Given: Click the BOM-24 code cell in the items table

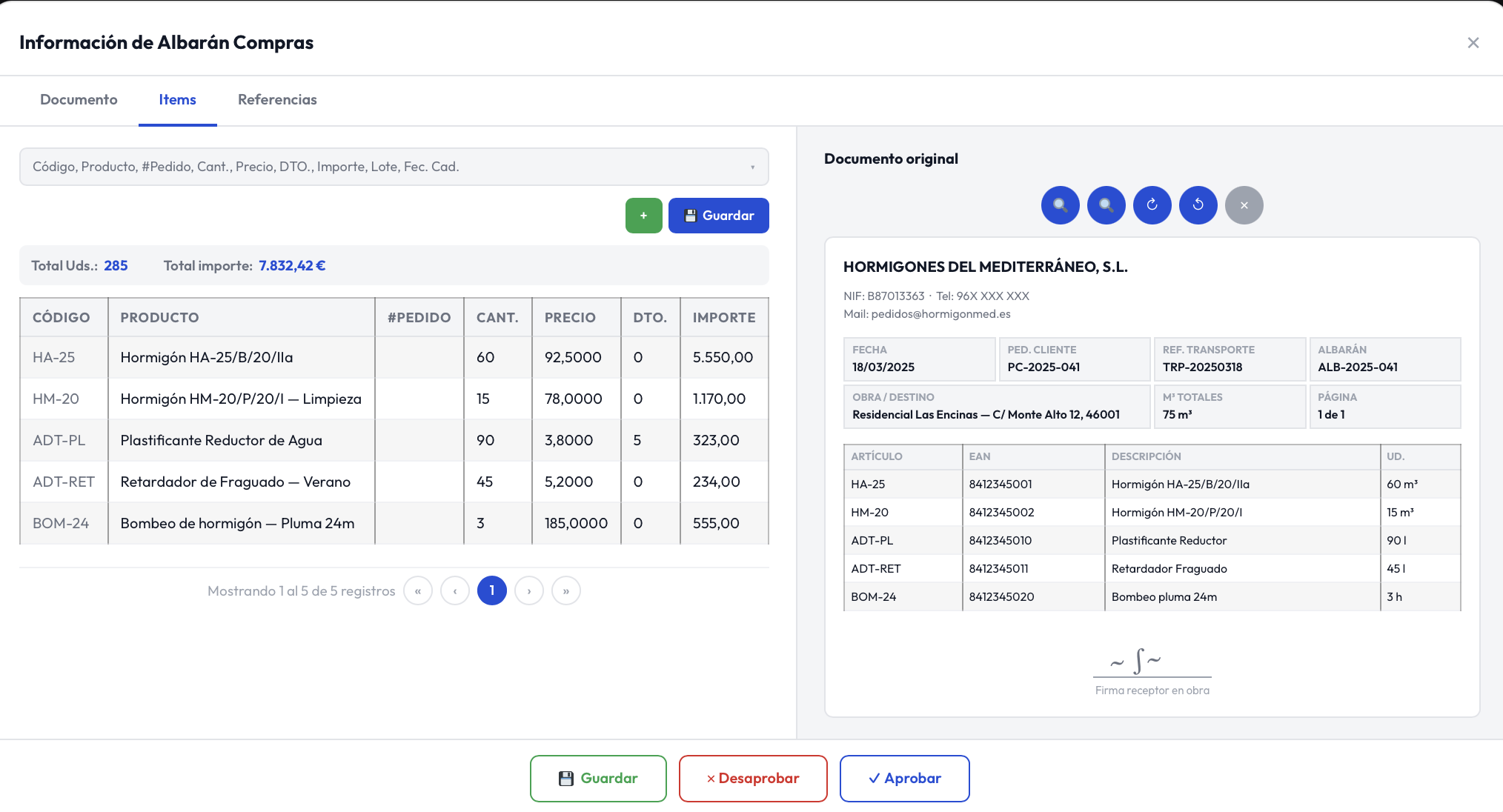Looking at the screenshot, I should 64,524.
